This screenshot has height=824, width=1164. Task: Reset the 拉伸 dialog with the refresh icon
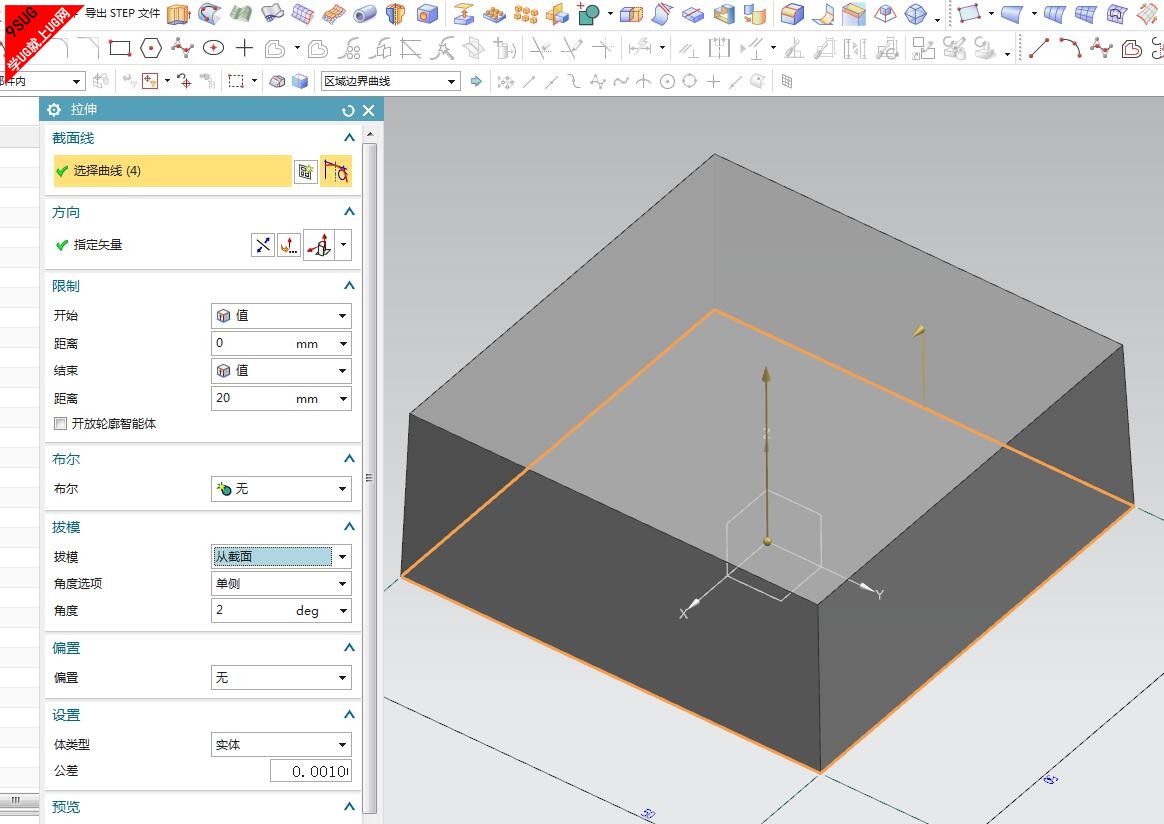click(x=347, y=111)
